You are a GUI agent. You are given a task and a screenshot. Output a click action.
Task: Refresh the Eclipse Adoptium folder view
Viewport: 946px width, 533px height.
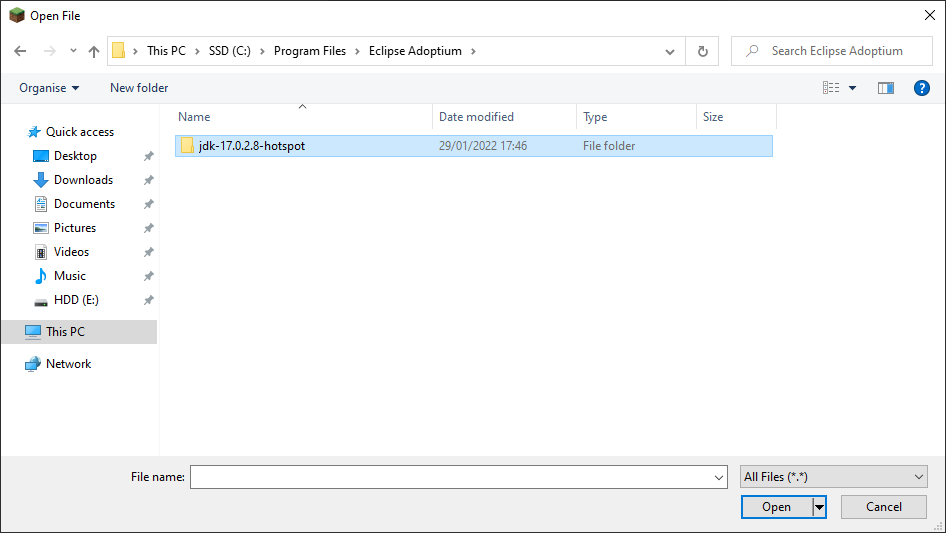tap(702, 51)
